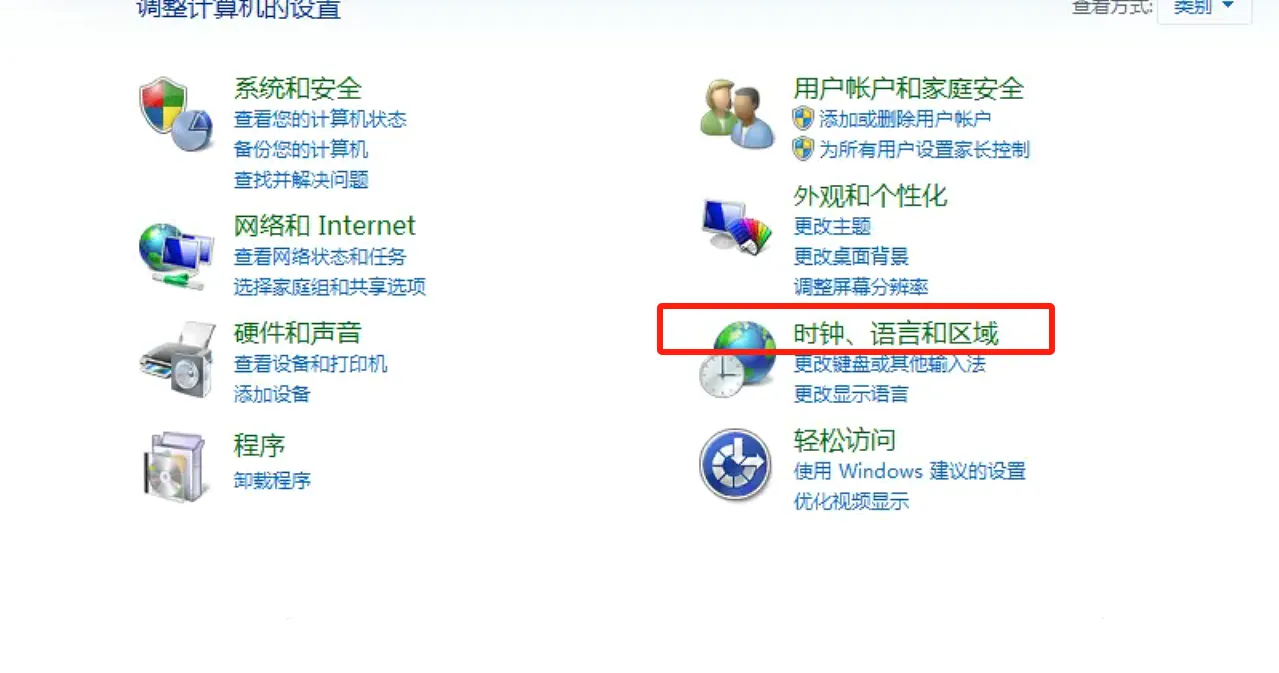Open the System and Security shield icon
This screenshot has width=1279, height=673.
[176, 113]
